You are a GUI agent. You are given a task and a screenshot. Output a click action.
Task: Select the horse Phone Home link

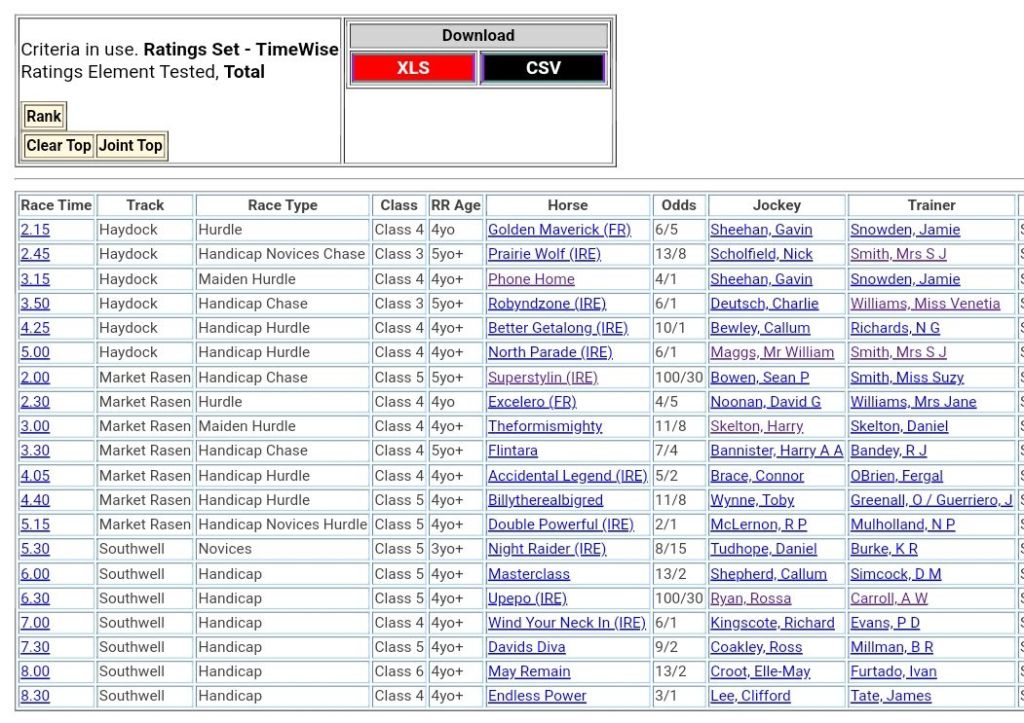coord(531,279)
